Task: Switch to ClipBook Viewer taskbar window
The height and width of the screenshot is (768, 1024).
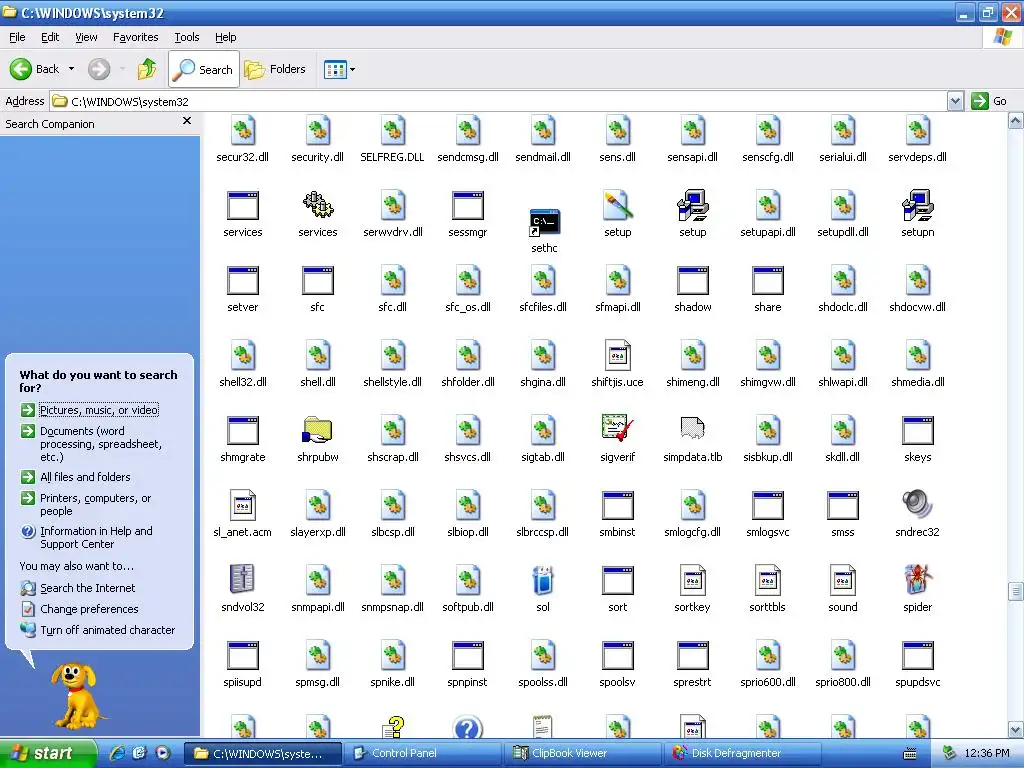Action: click(x=583, y=753)
